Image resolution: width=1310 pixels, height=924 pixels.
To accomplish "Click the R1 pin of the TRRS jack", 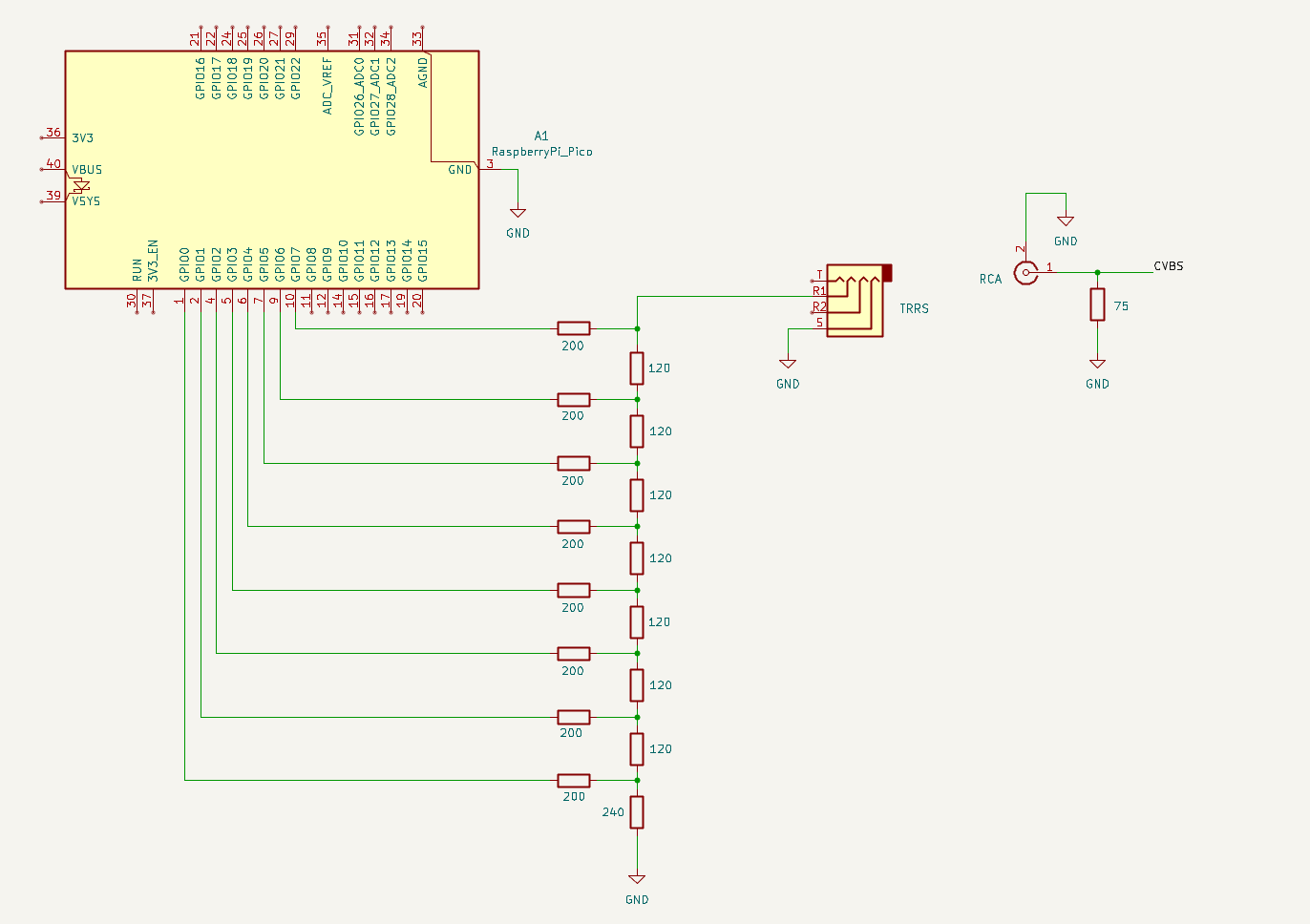I will [818, 292].
